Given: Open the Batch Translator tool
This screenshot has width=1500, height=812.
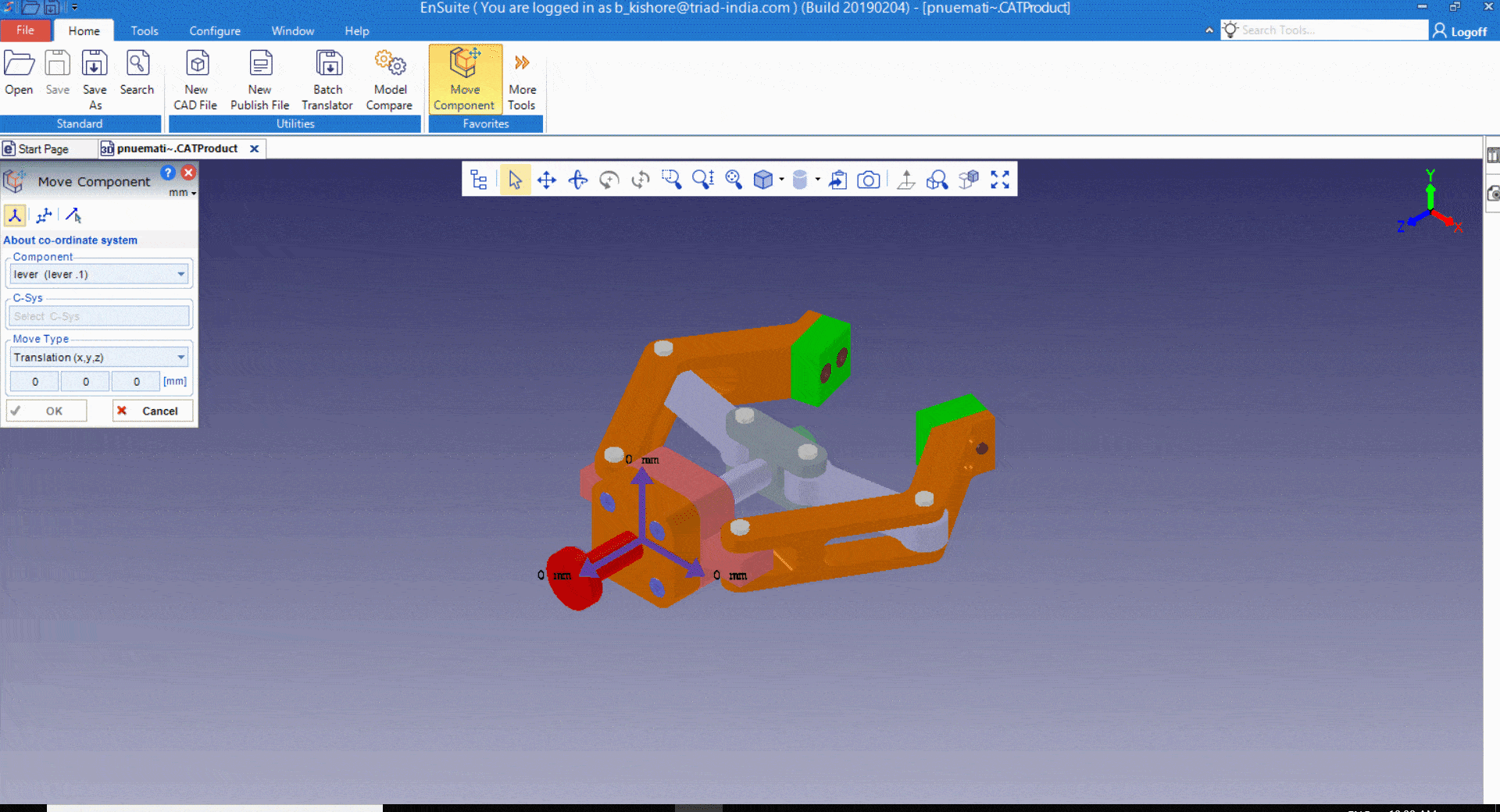Looking at the screenshot, I should click(327, 80).
